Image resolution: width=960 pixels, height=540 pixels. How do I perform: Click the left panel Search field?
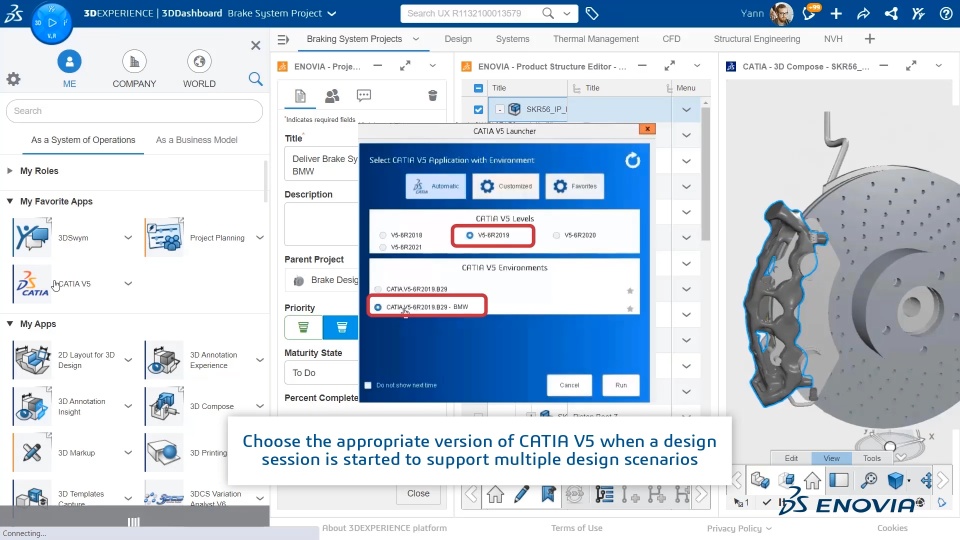coord(134,111)
